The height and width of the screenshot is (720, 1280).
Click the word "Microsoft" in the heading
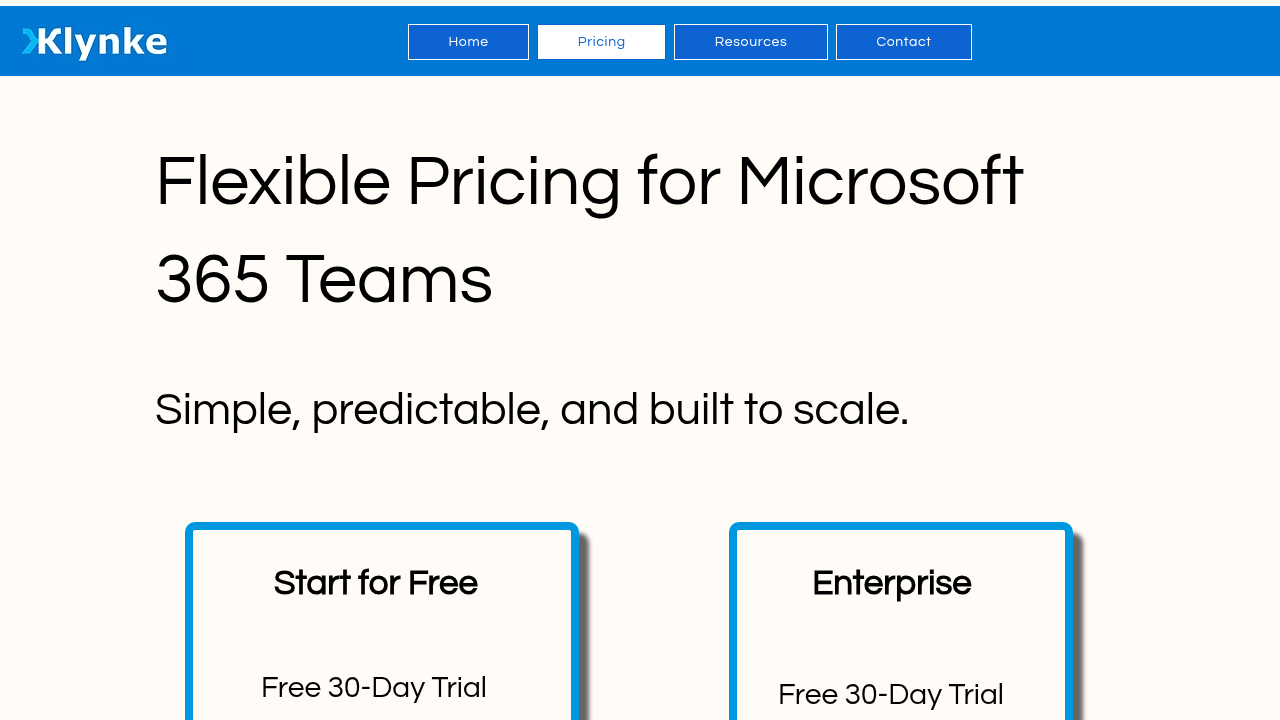880,181
